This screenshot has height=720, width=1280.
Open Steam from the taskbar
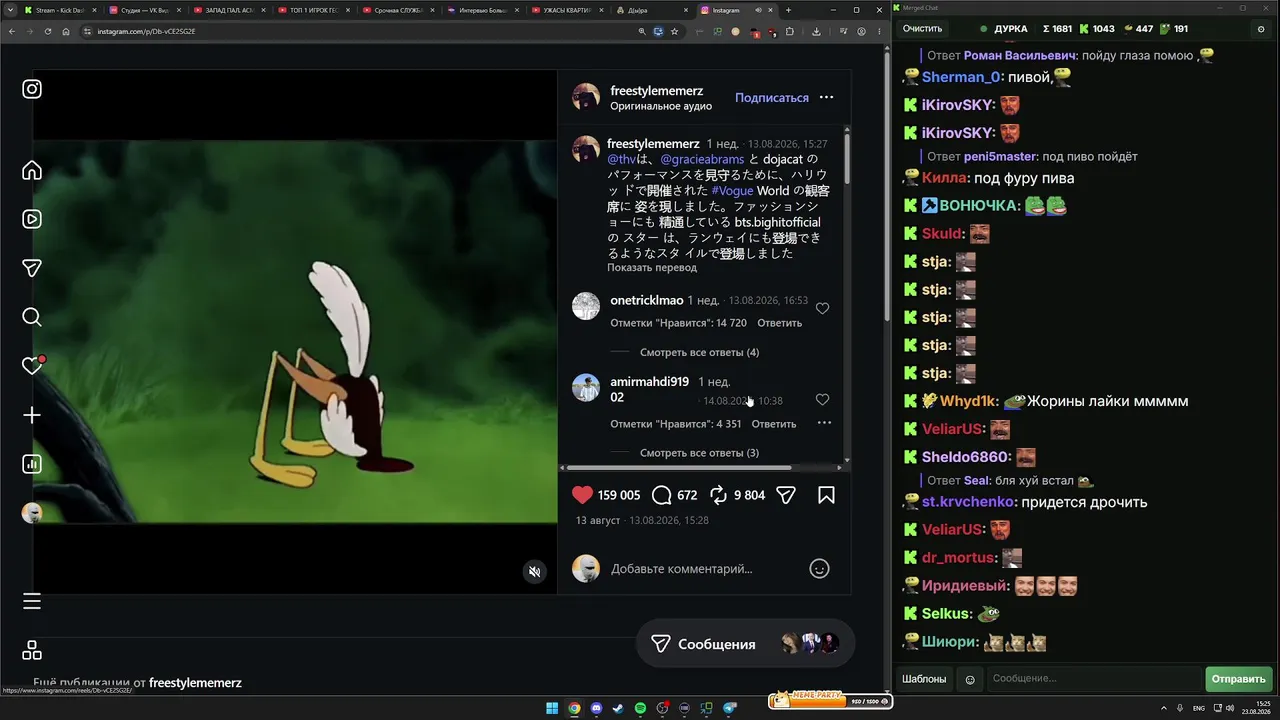[618, 708]
